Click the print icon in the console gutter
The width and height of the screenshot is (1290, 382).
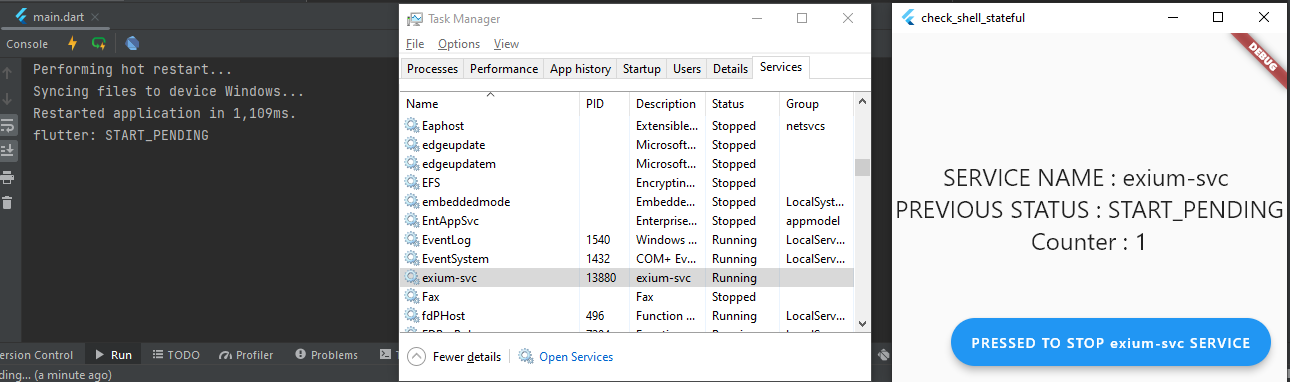coord(7,177)
